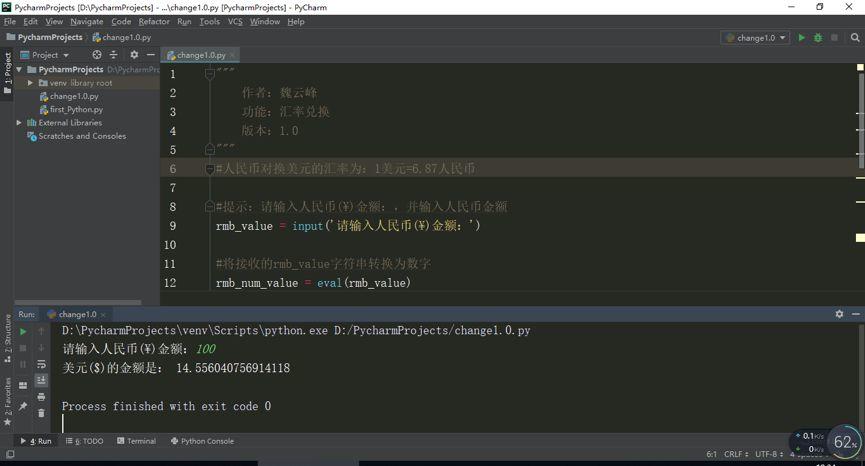
Task: Open the Python Console tool window
Action: [x=202, y=441]
